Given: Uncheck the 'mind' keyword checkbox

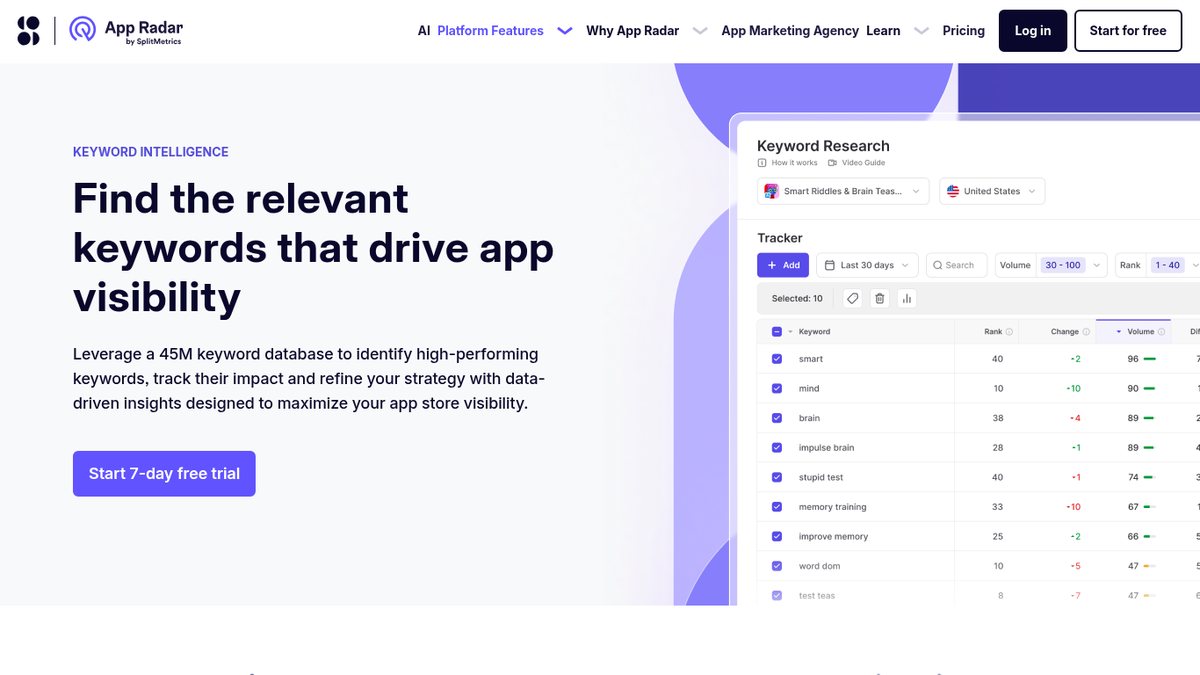Looking at the screenshot, I should [777, 389].
